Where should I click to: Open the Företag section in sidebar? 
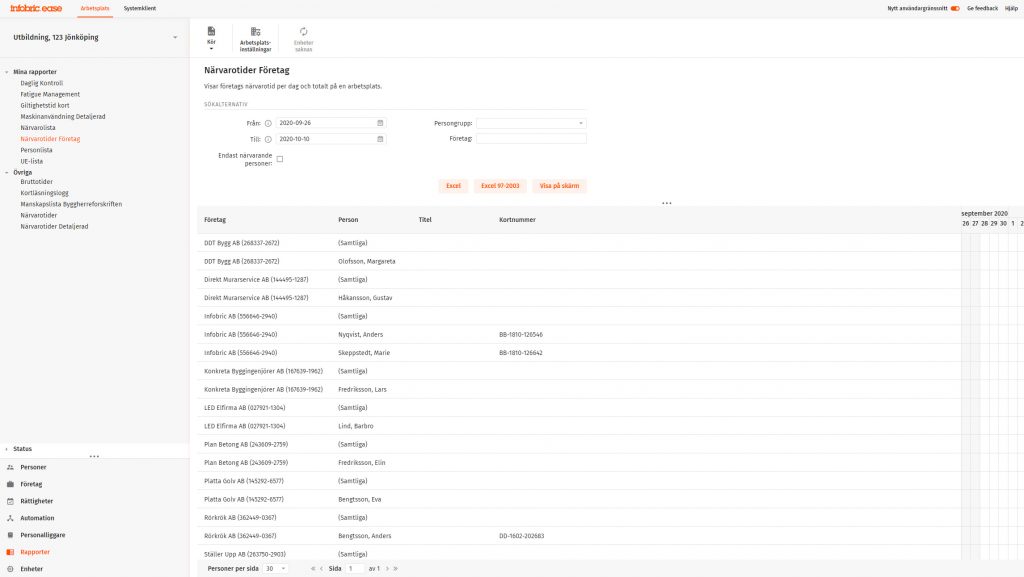(x=31, y=484)
